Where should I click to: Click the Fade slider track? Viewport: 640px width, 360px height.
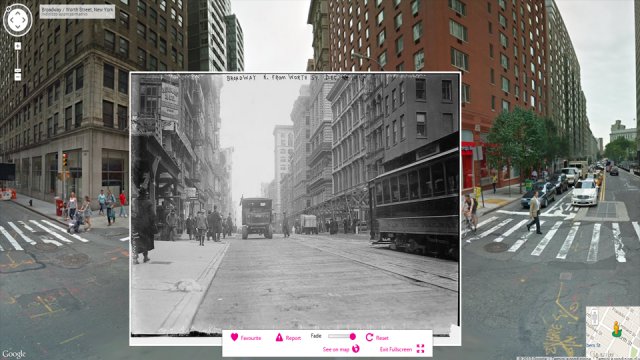[x=342, y=336]
